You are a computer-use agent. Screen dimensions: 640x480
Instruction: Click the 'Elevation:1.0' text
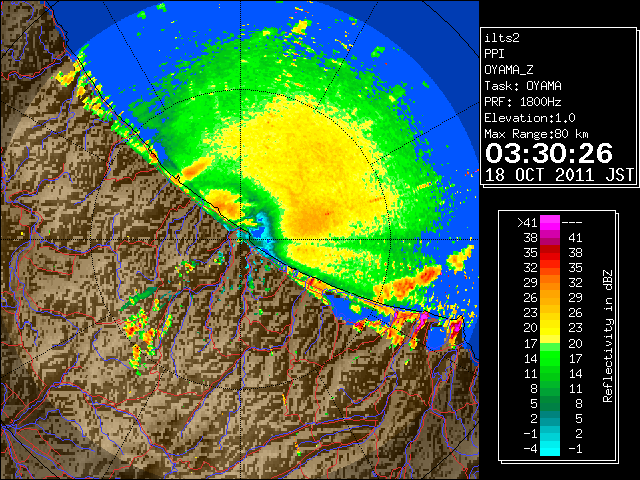coord(530,118)
